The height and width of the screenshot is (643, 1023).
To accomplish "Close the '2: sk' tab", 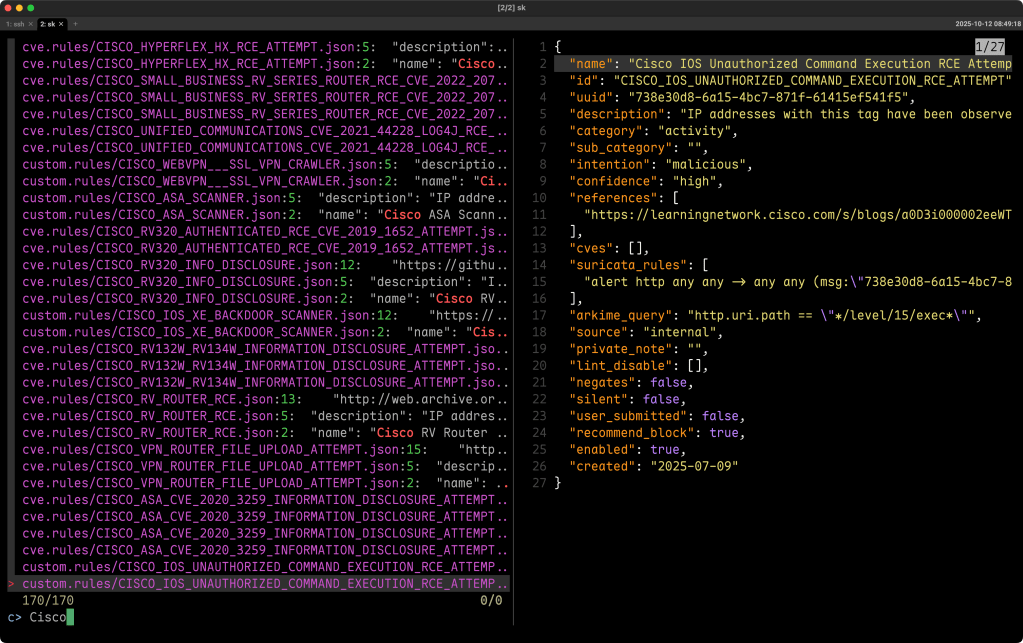I will 61,23.
